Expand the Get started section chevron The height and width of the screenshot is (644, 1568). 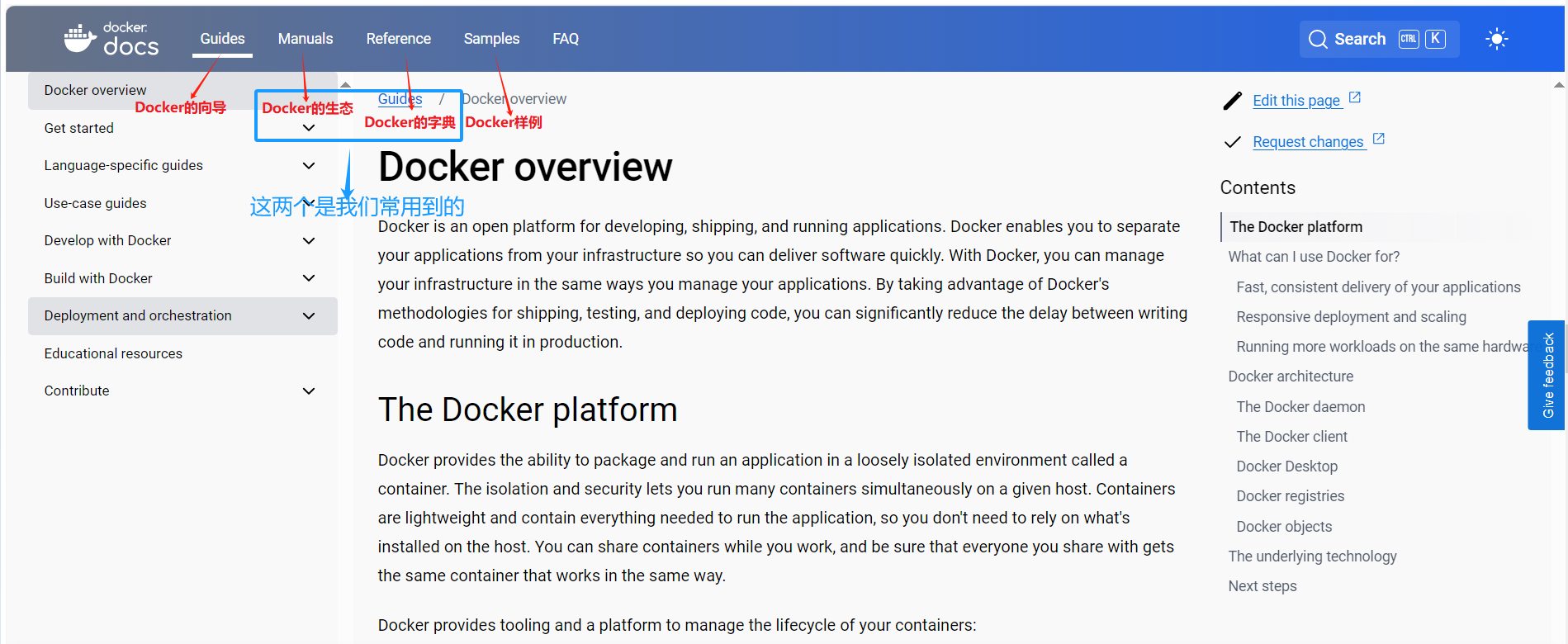coord(309,128)
